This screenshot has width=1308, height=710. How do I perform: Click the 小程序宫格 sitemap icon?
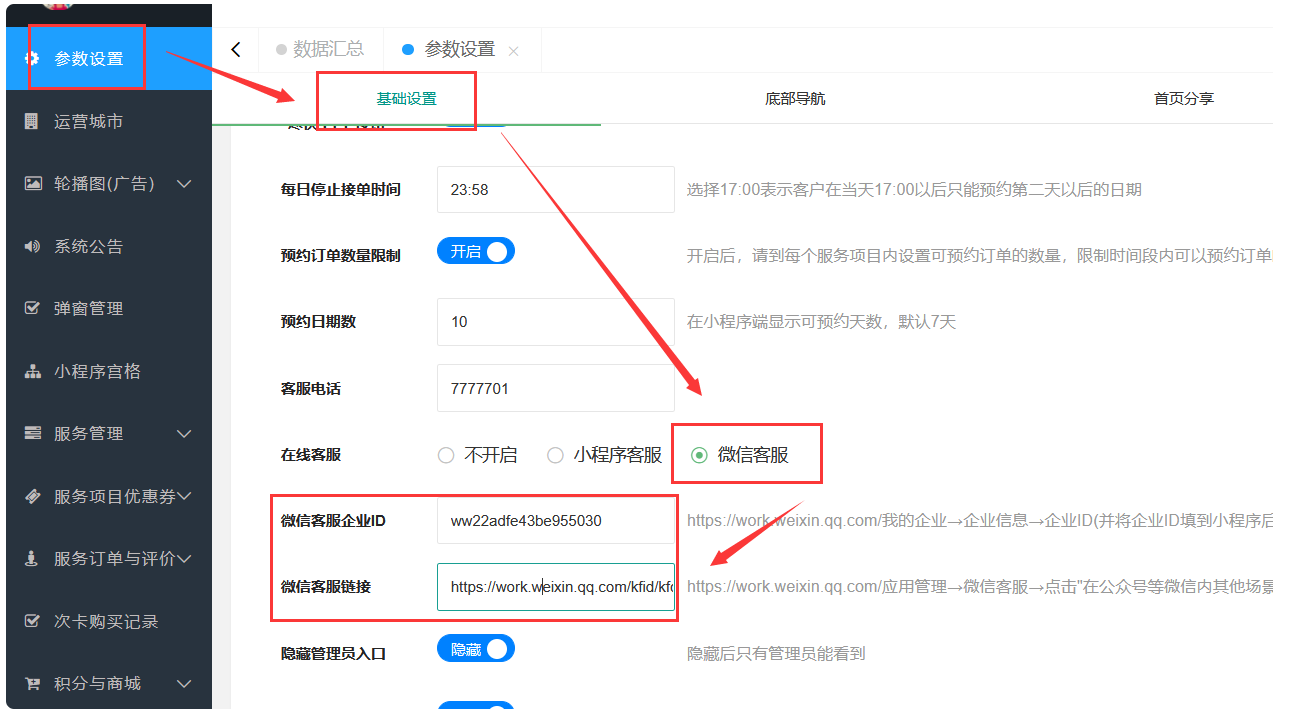point(32,371)
